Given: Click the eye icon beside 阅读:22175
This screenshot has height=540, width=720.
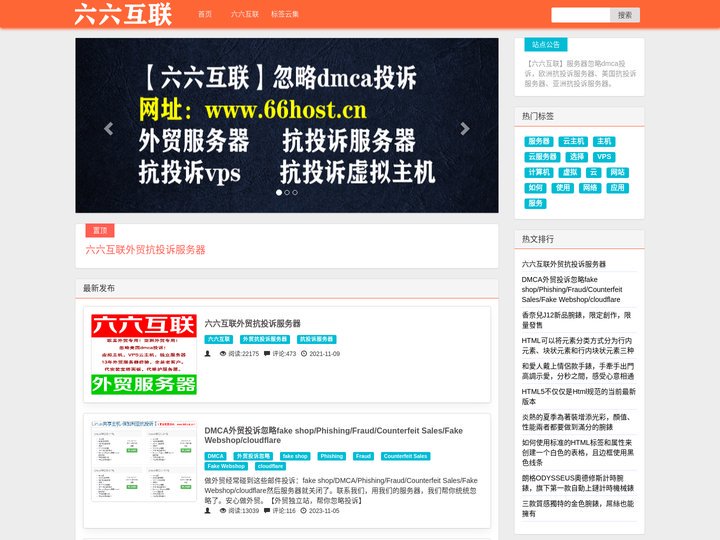Looking at the screenshot, I should click(x=223, y=354).
